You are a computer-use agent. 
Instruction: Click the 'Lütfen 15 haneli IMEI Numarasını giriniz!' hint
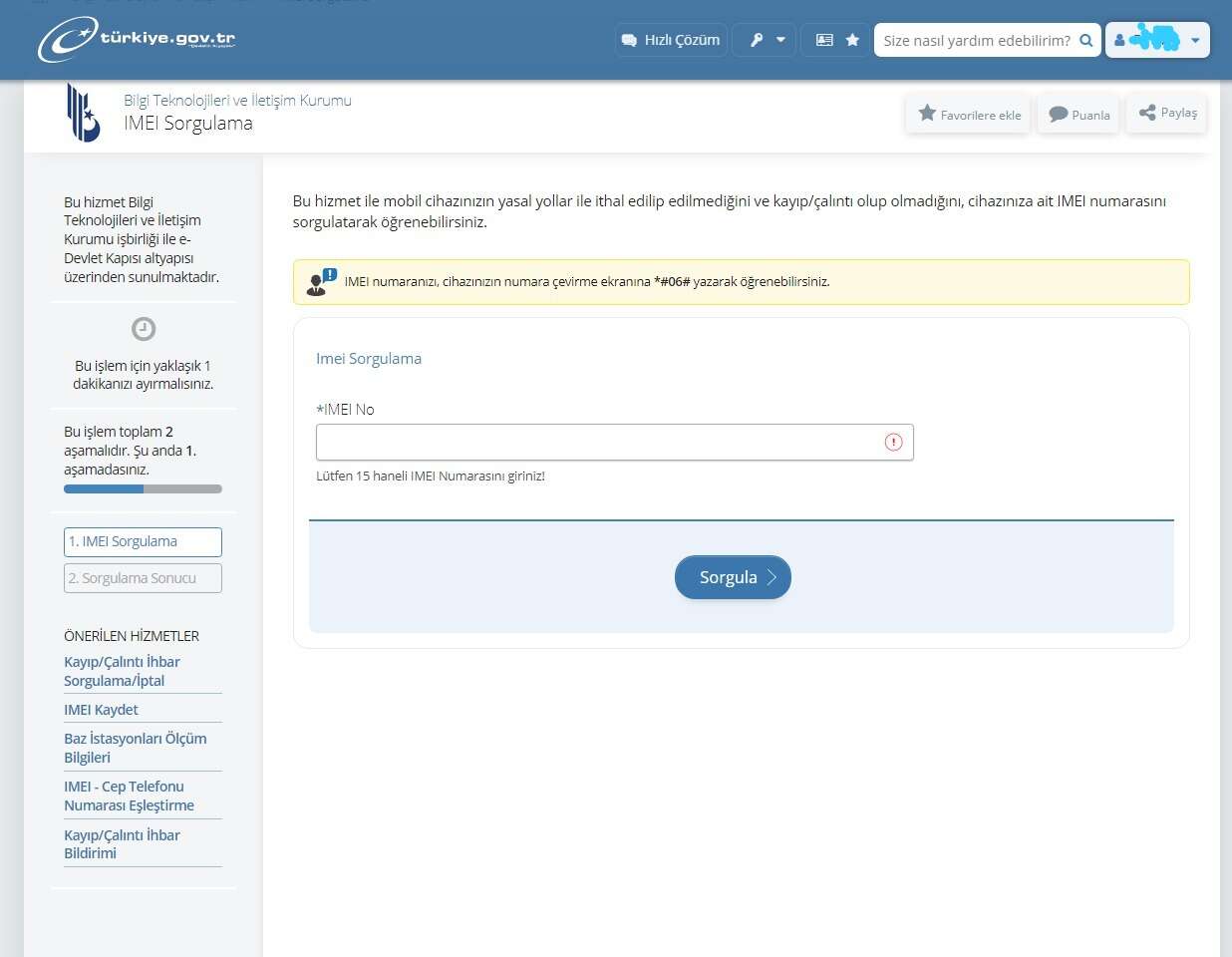coord(431,477)
